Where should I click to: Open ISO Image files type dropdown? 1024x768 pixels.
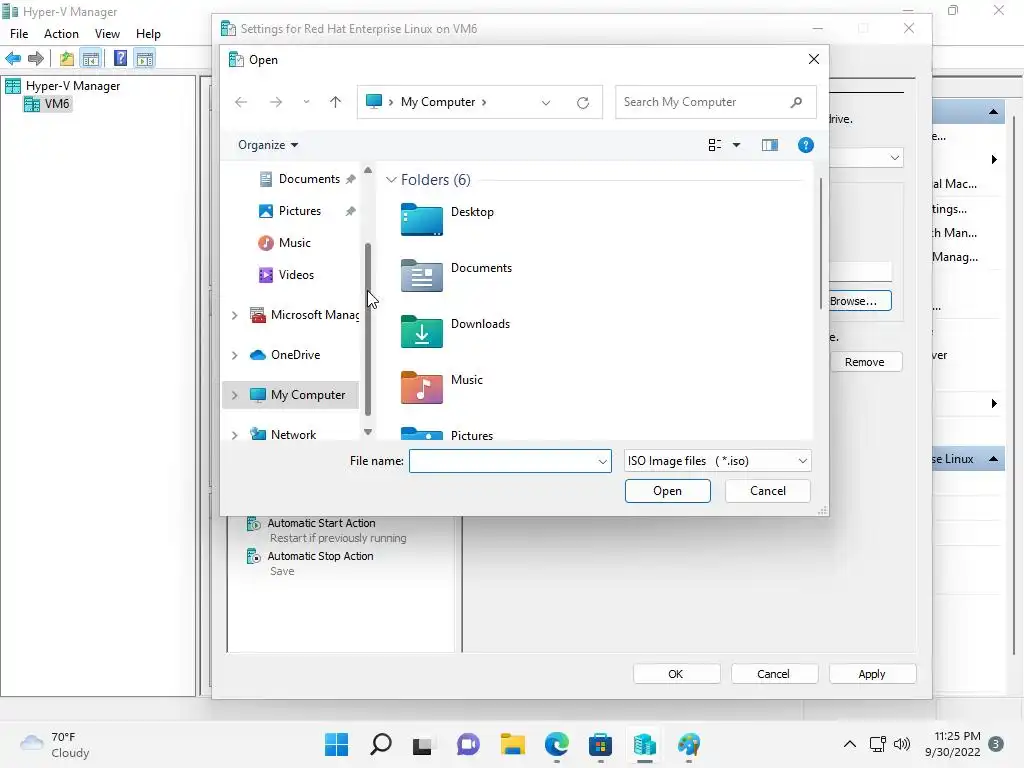click(x=718, y=461)
